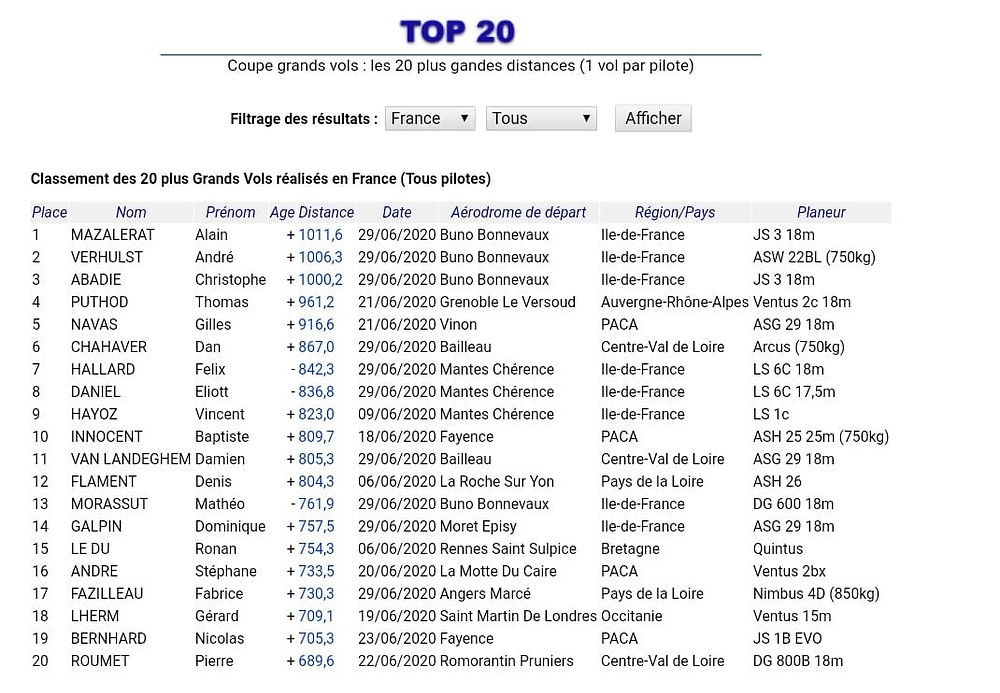Click the ASW 22BL (750kg) glider cell

pos(814,257)
